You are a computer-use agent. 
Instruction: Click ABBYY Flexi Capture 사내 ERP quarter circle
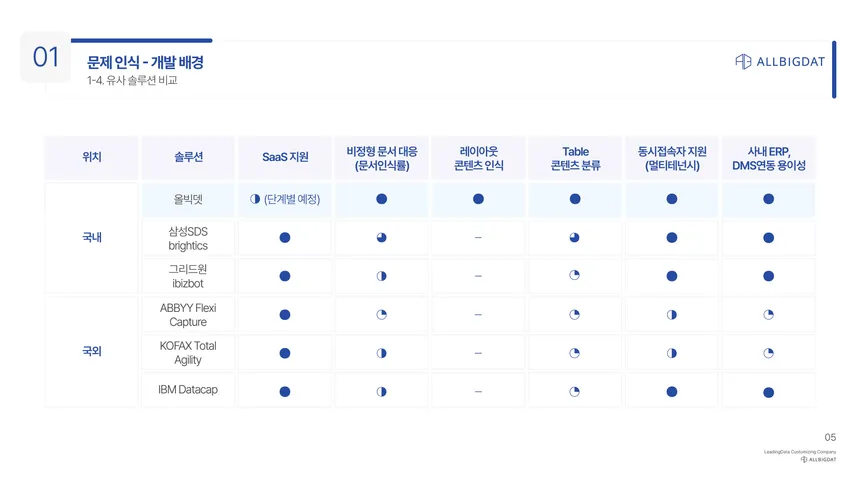[x=768, y=314]
